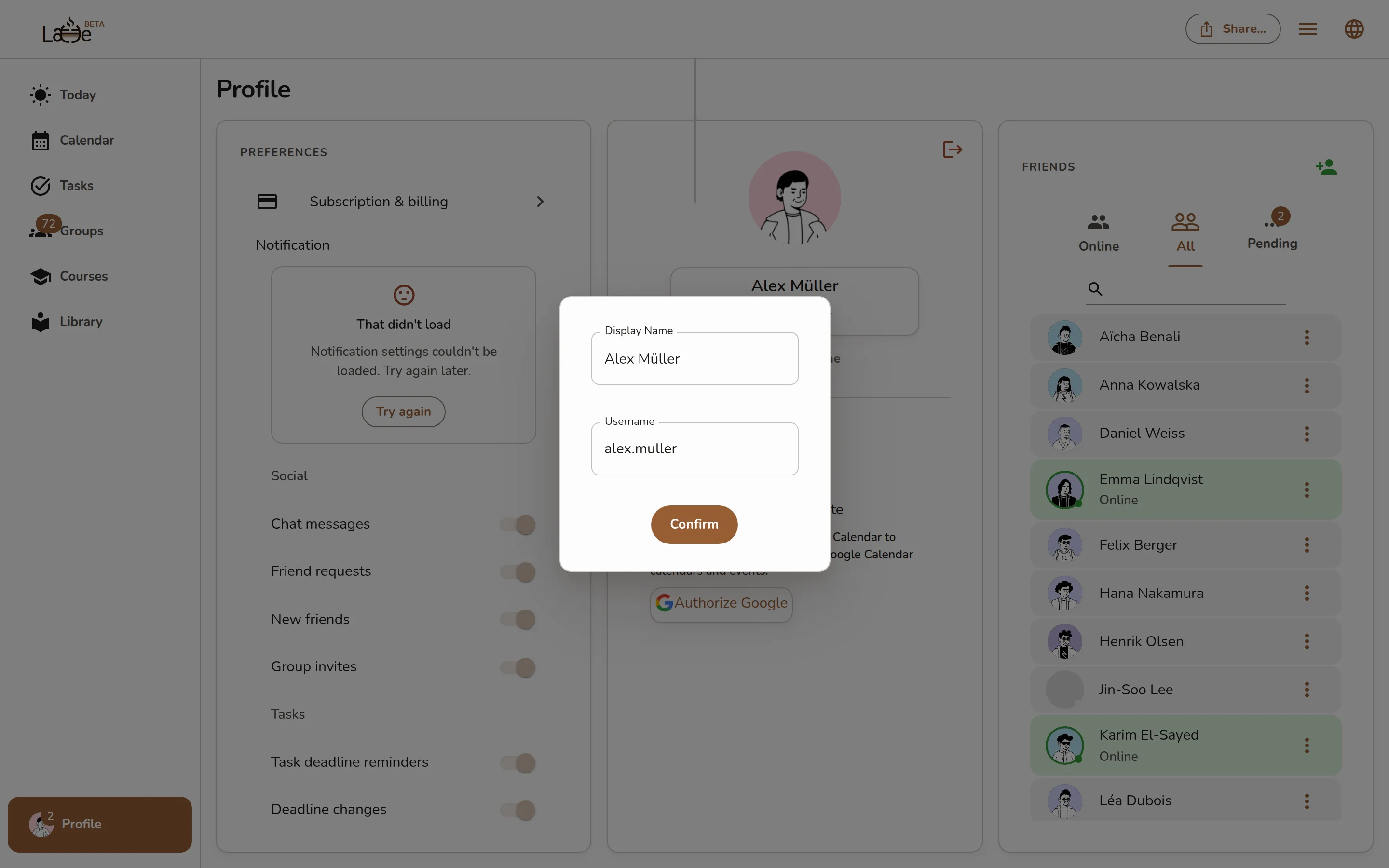Image resolution: width=1389 pixels, height=868 pixels.
Task: Expand Subscription & billing chevron
Action: click(x=540, y=202)
